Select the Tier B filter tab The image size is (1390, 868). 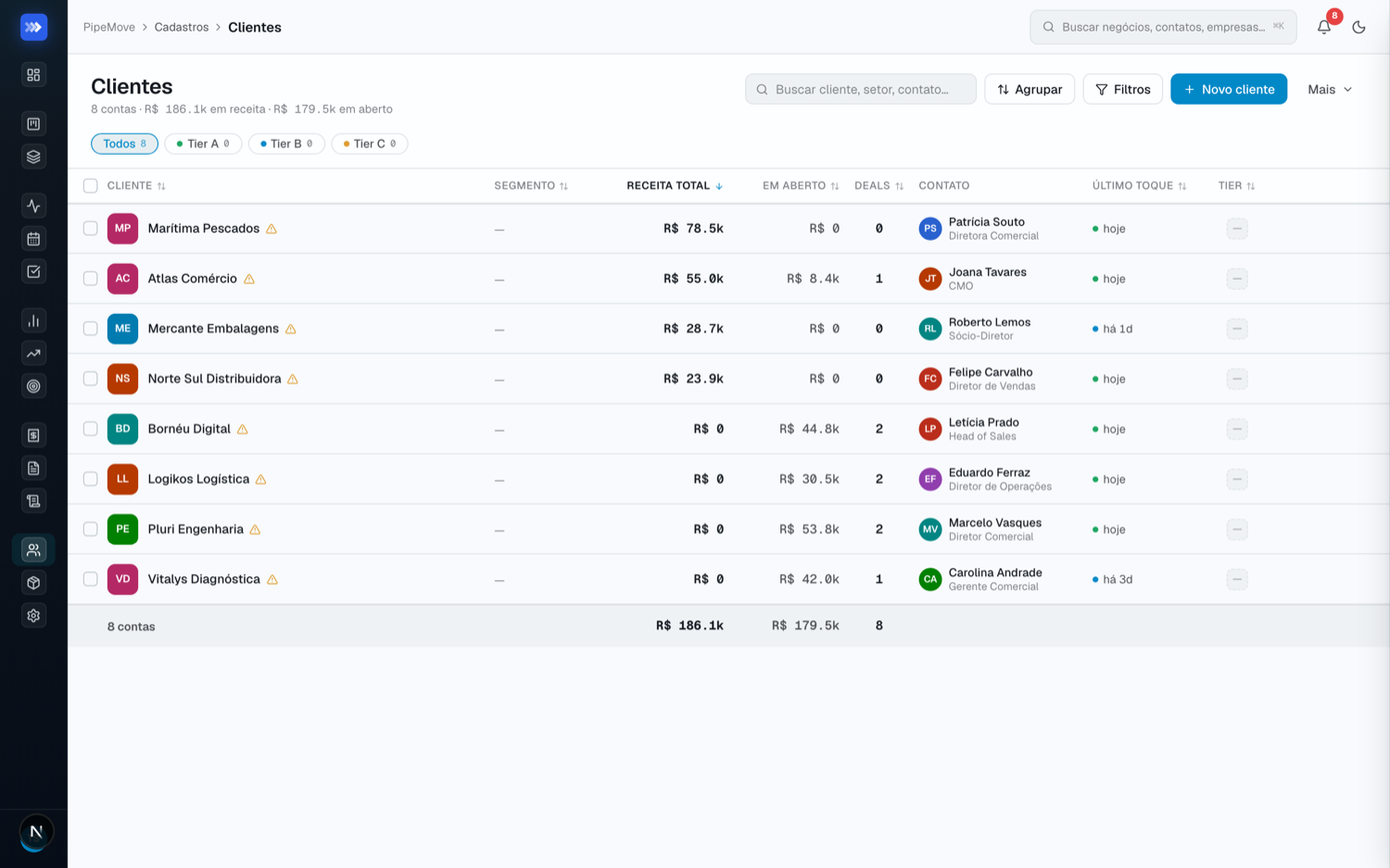click(x=286, y=144)
